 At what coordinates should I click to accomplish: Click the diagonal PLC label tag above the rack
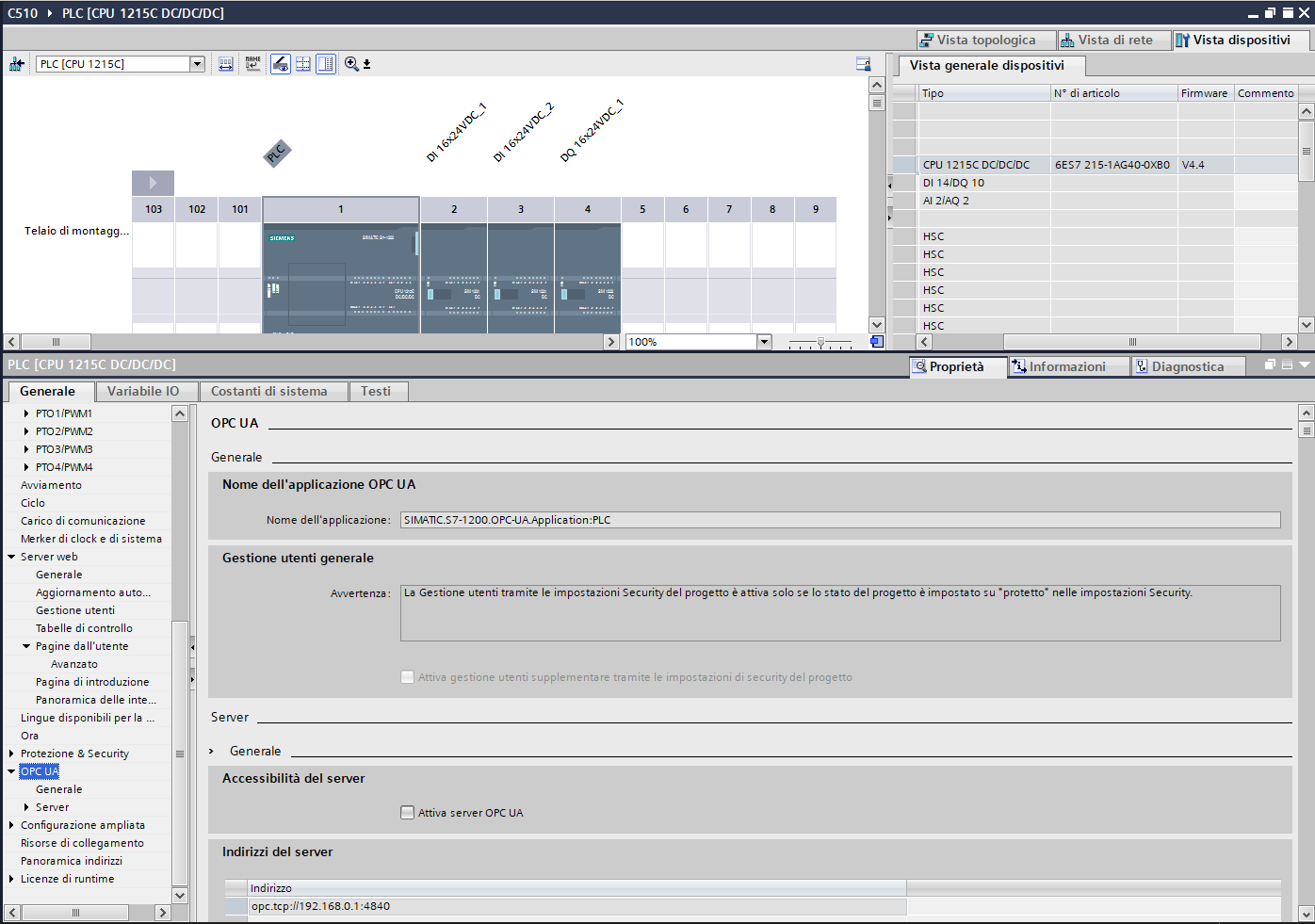tap(276, 153)
